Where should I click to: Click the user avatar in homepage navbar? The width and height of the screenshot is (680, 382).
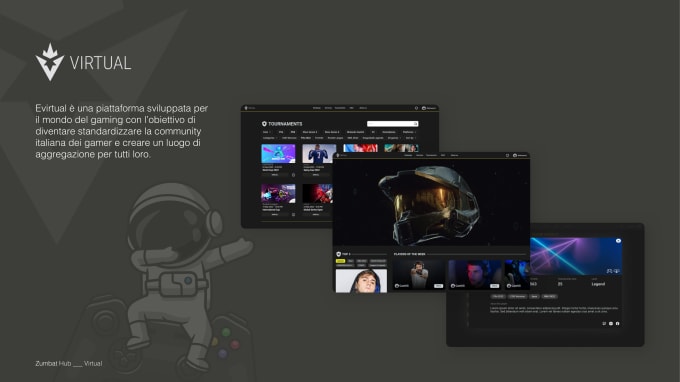click(515, 155)
